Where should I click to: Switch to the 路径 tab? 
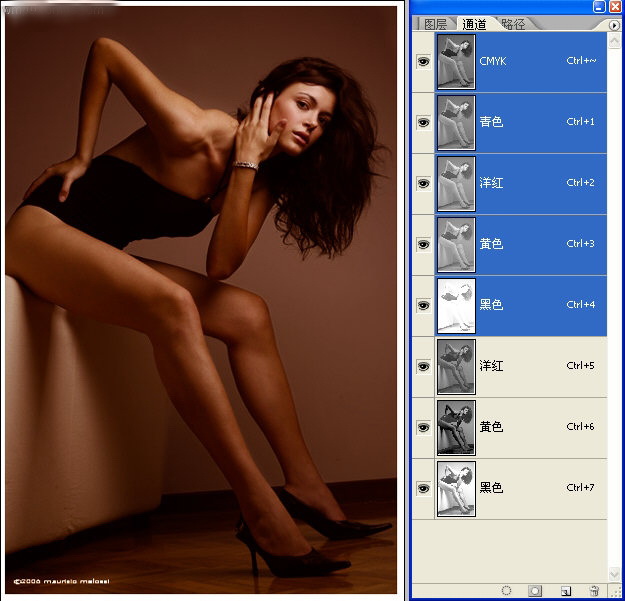pyautogui.click(x=513, y=23)
